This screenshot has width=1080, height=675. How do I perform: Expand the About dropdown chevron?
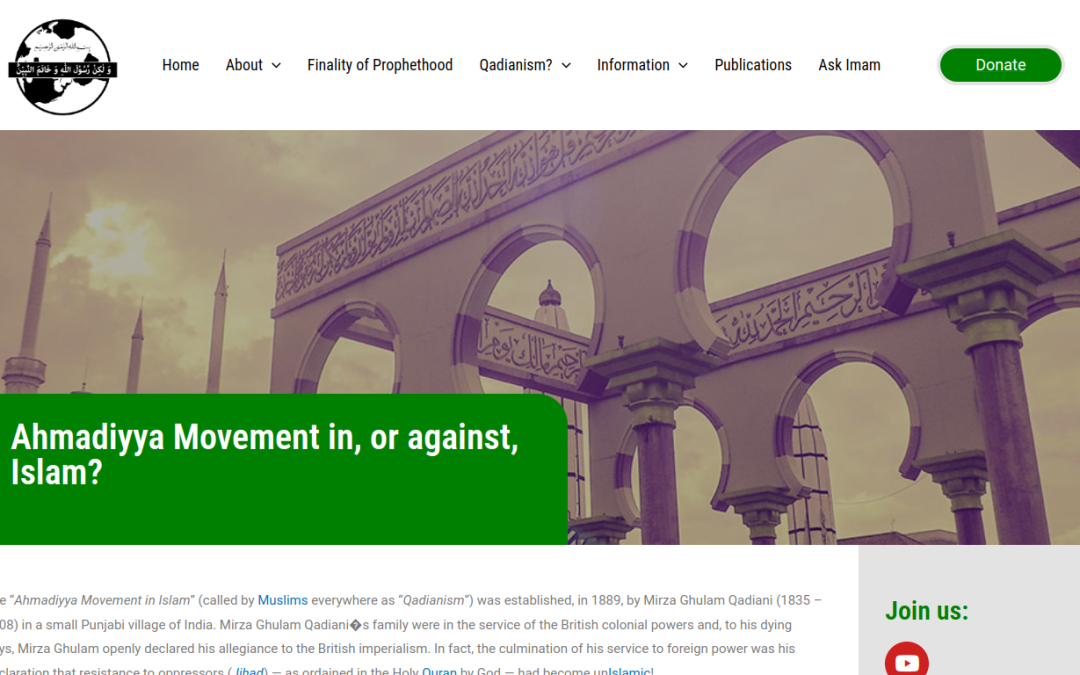point(276,65)
